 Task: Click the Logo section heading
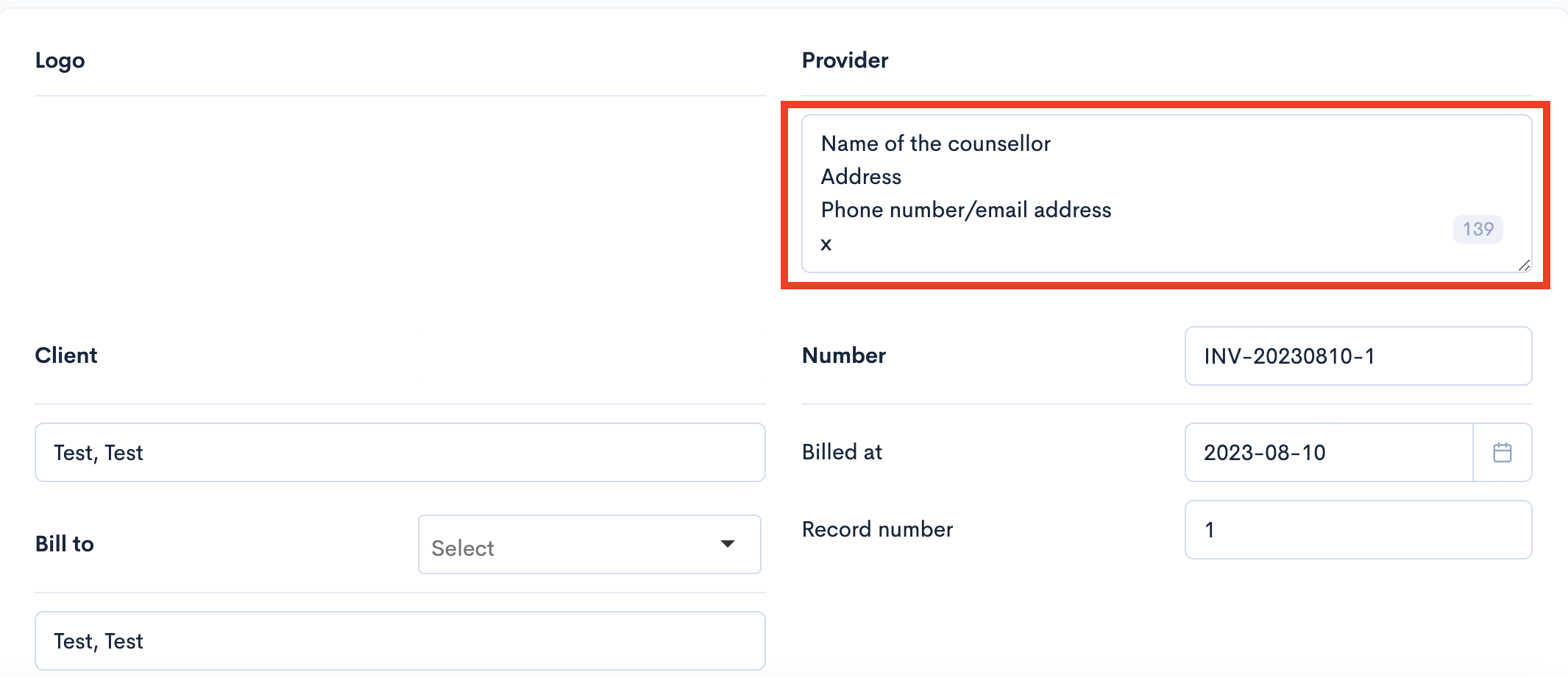tap(60, 60)
